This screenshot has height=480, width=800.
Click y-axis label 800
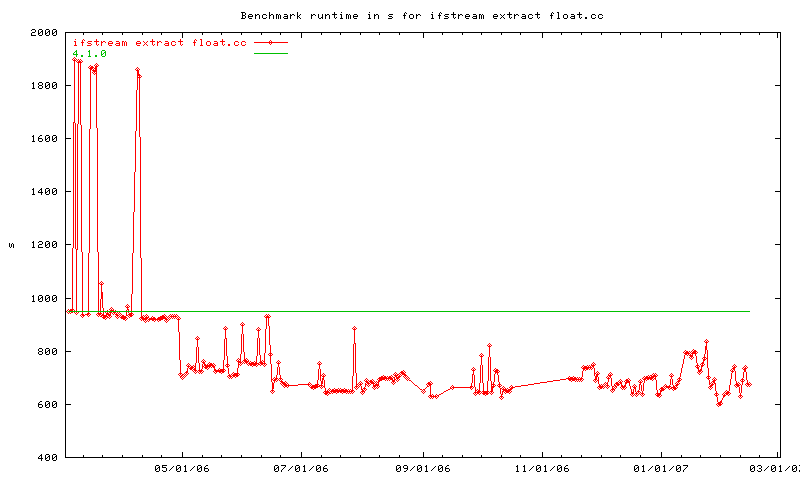pyautogui.click(x=48, y=351)
